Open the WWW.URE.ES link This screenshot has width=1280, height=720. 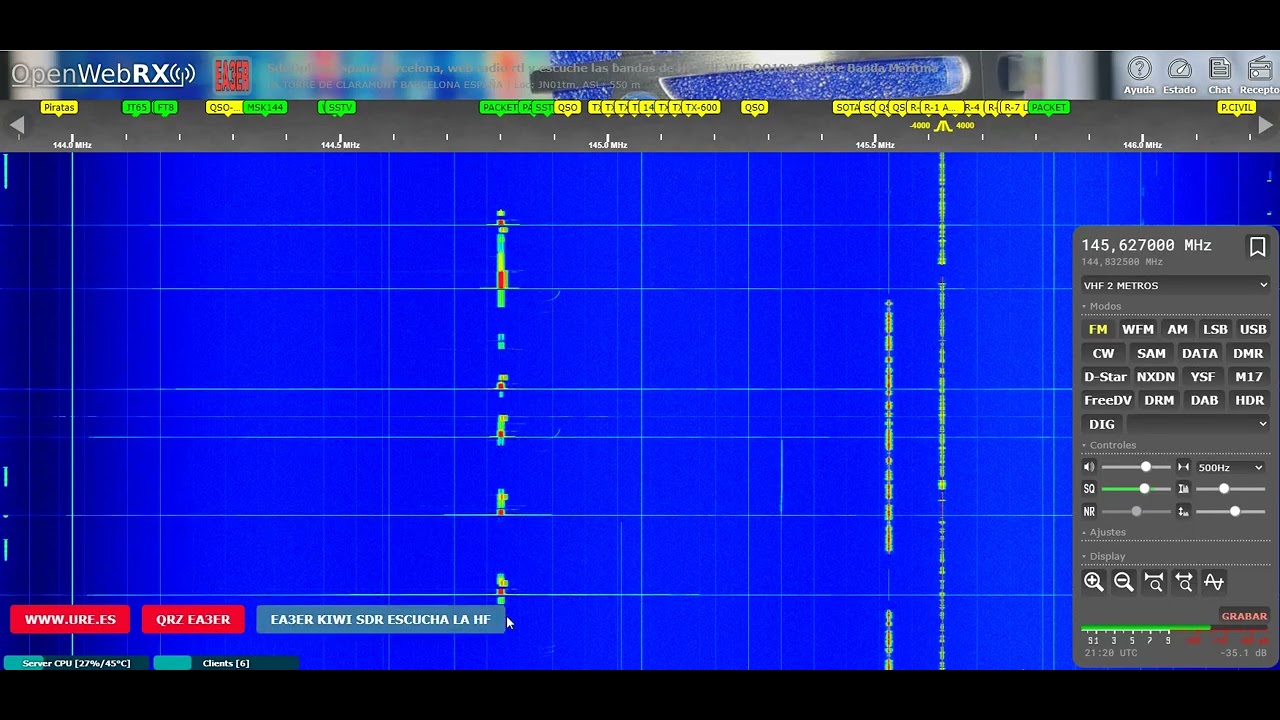pyautogui.click(x=70, y=620)
